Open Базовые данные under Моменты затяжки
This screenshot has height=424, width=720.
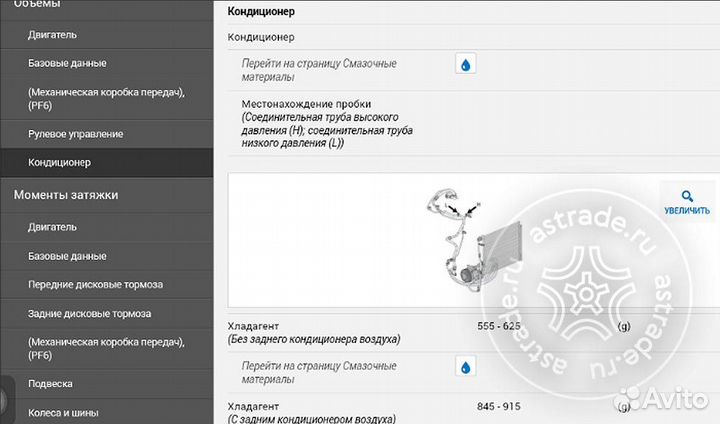click(x=67, y=255)
